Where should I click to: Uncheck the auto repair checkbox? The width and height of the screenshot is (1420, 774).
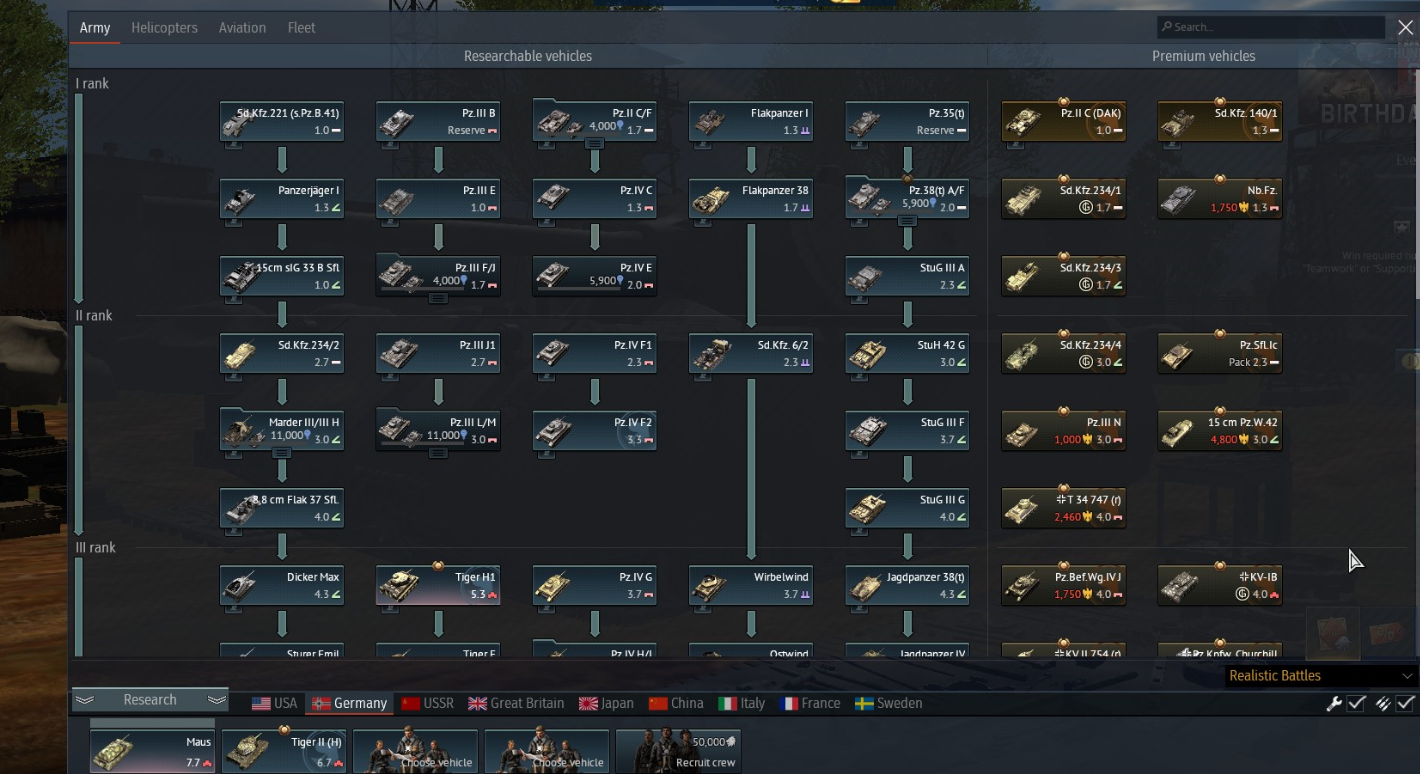(1355, 703)
